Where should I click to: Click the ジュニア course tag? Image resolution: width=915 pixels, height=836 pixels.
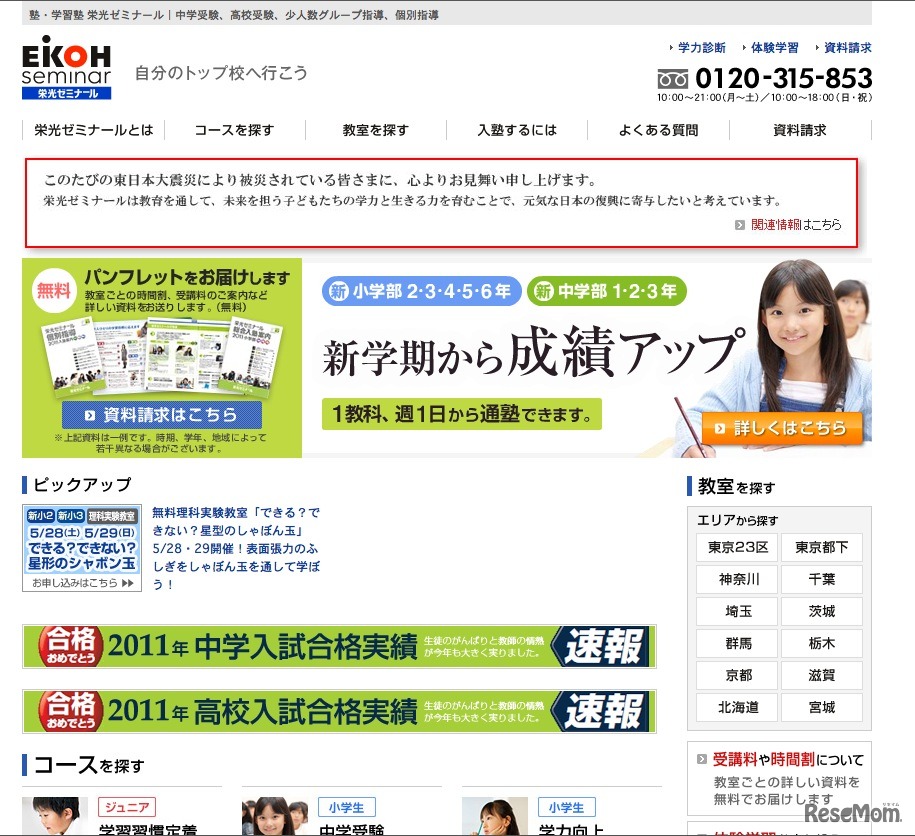click(127, 807)
